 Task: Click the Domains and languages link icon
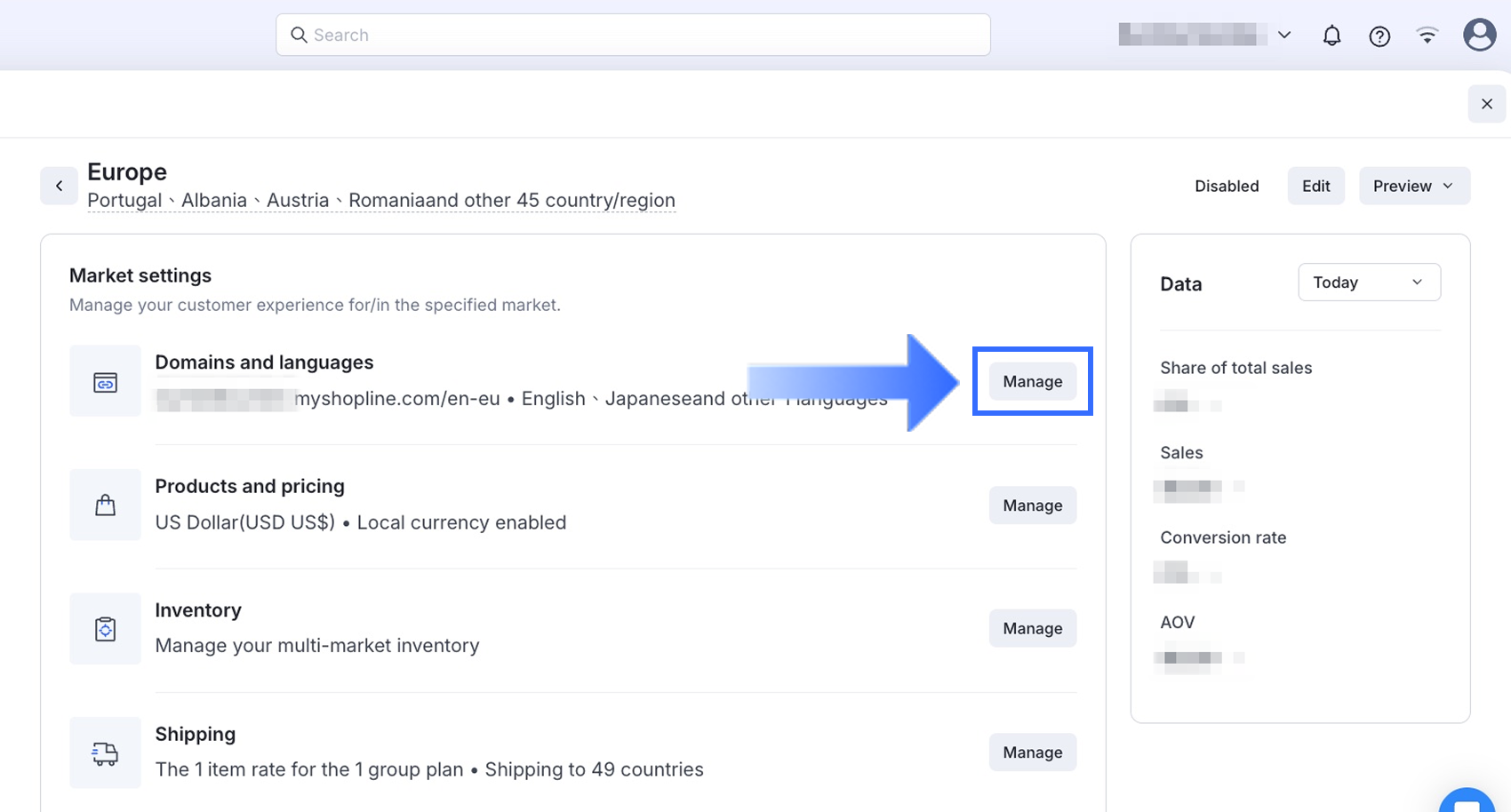(x=105, y=382)
